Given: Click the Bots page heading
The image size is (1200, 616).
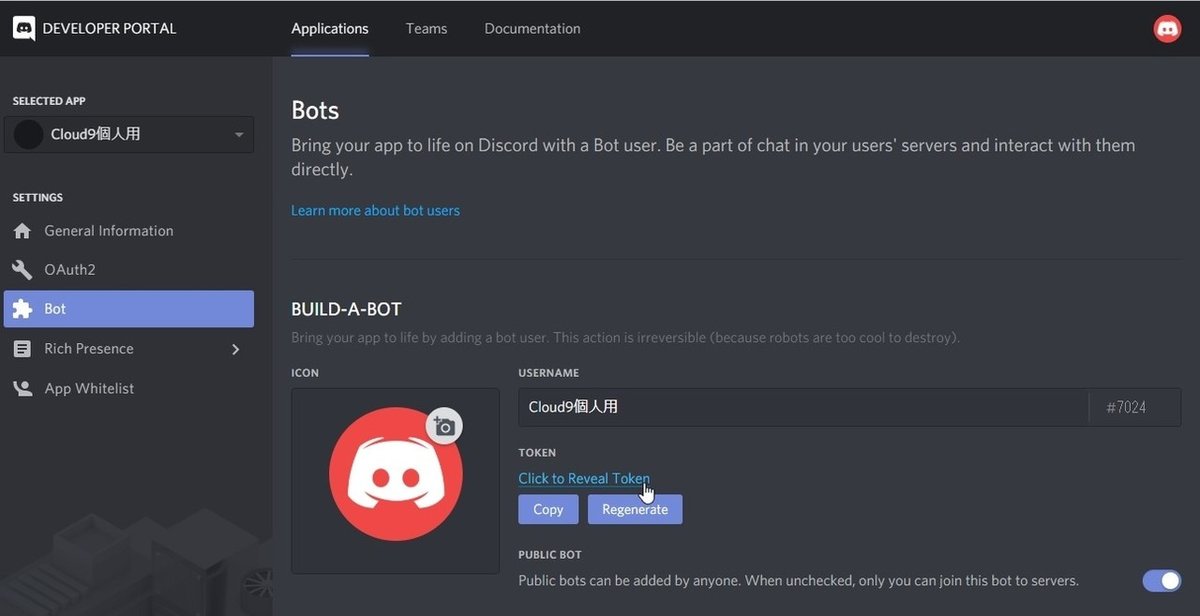Looking at the screenshot, I should pyautogui.click(x=315, y=110).
